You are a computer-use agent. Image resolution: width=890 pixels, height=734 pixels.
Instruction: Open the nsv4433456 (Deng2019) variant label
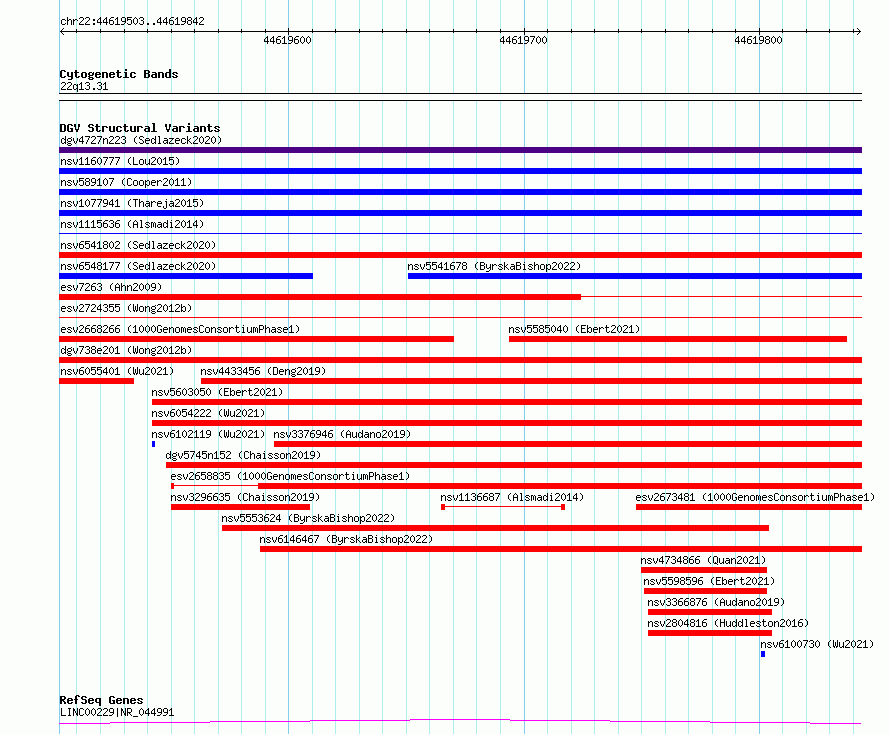pyautogui.click(x=263, y=371)
